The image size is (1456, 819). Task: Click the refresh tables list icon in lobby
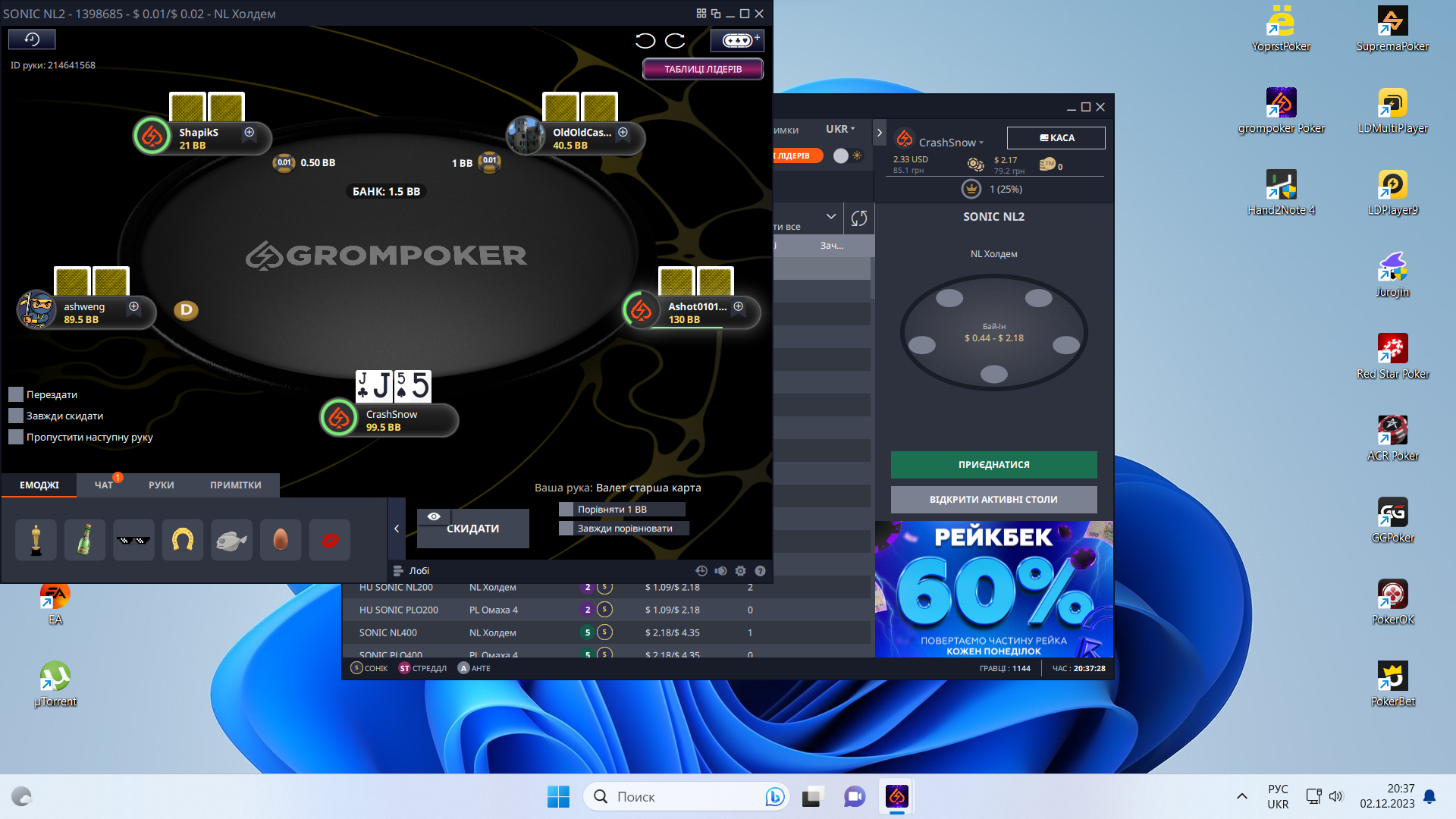click(x=858, y=218)
